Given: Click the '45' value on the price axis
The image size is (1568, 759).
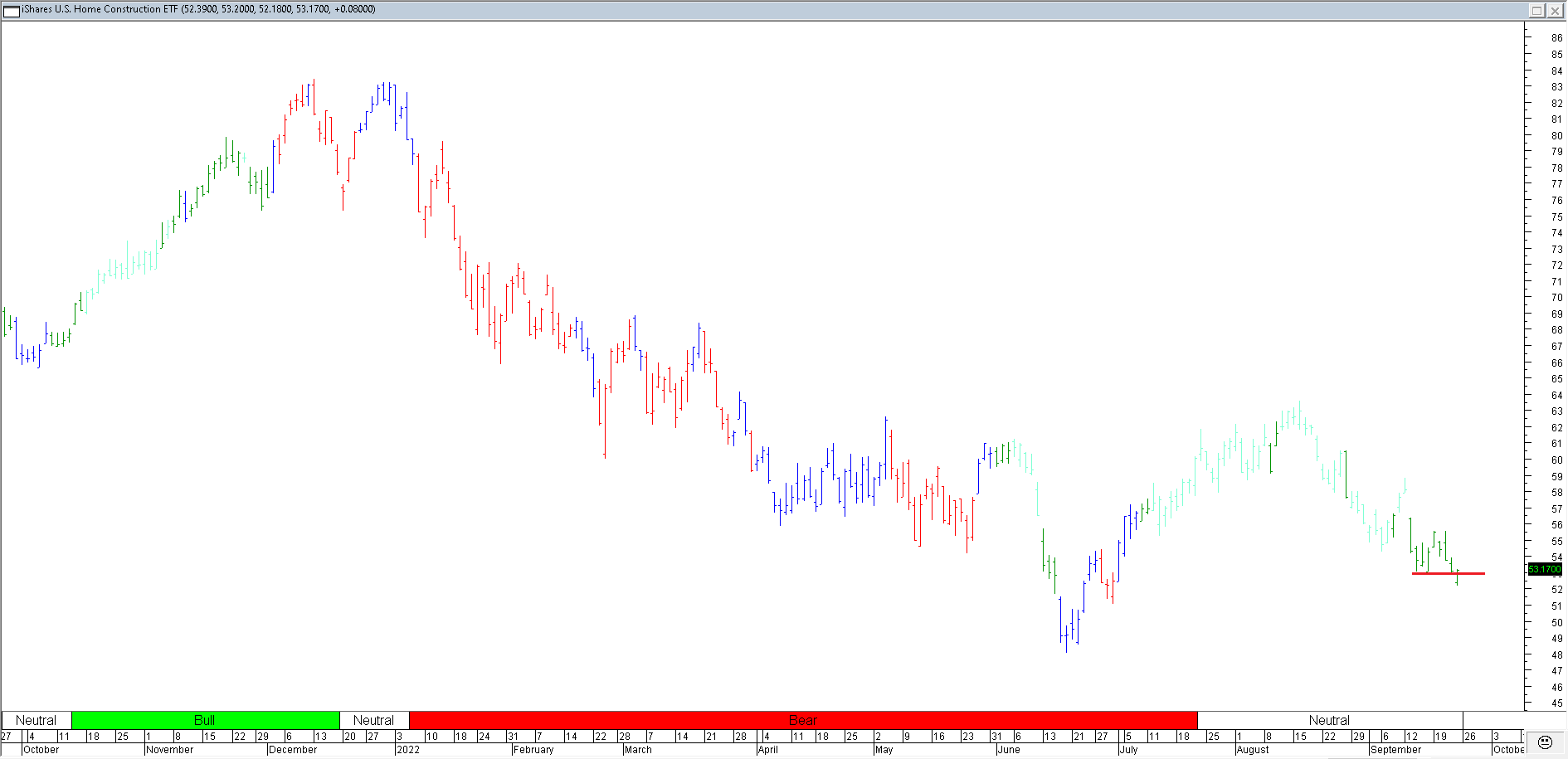Looking at the screenshot, I should pos(1557,703).
